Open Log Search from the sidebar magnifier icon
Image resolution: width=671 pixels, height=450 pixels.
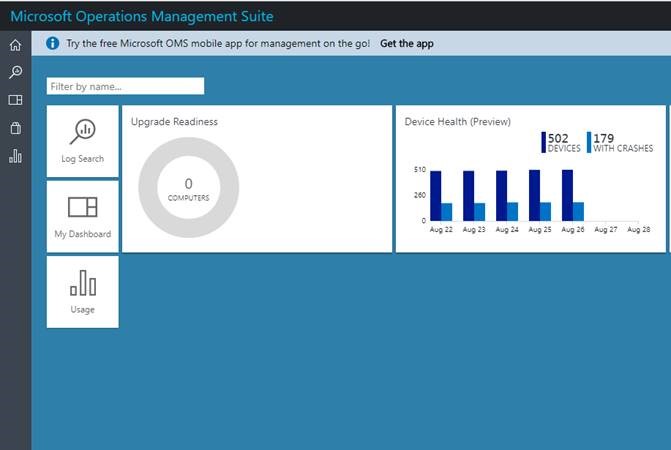pyautogui.click(x=15, y=72)
